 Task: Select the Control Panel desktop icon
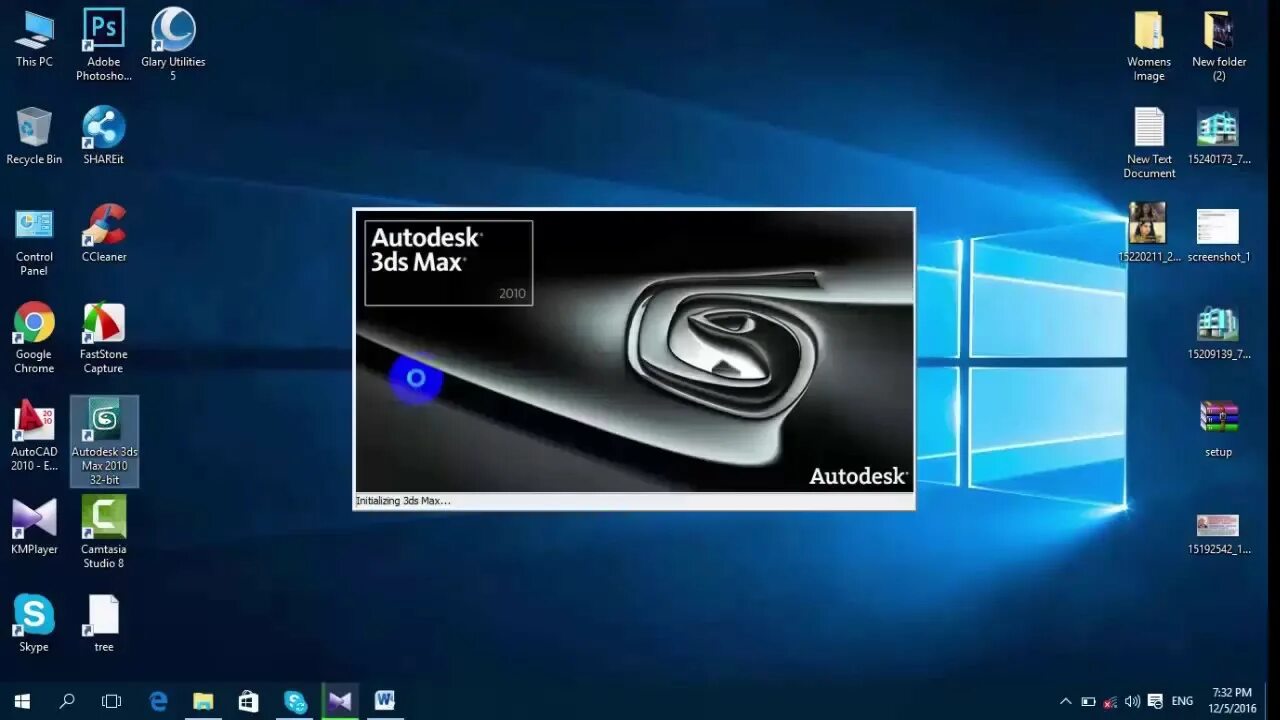coord(34,241)
